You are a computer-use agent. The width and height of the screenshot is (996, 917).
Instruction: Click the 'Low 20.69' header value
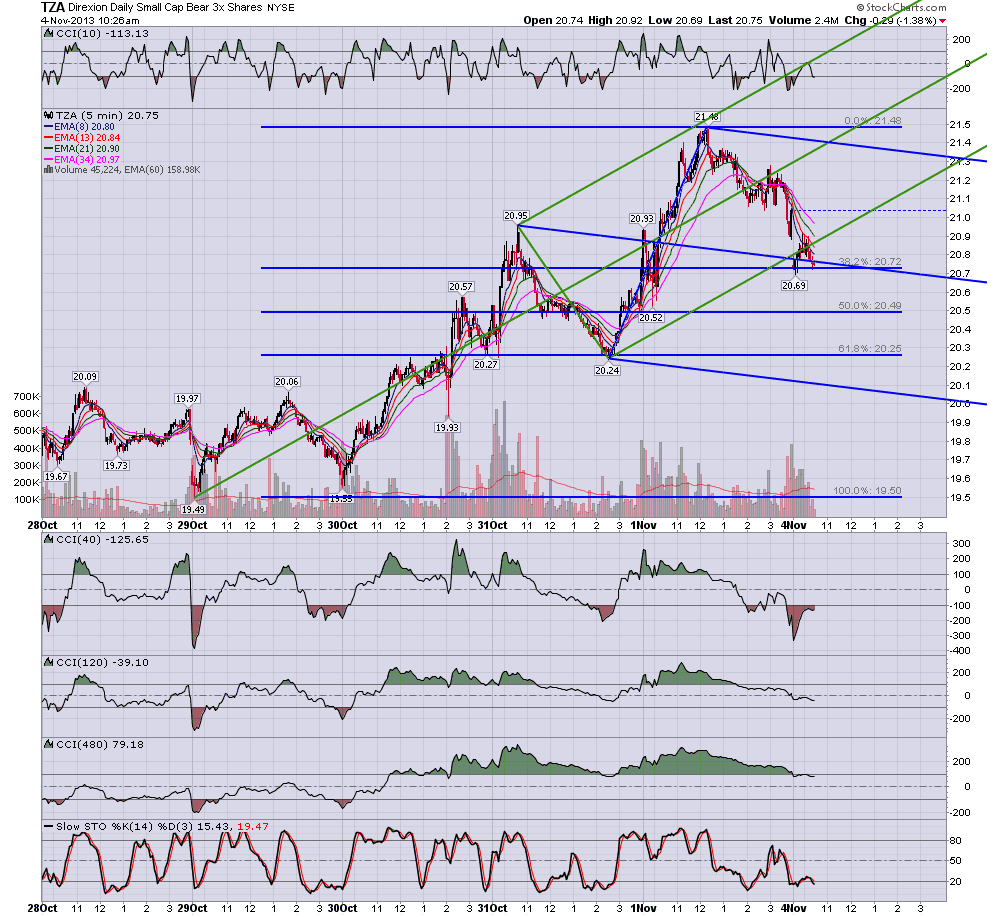[675, 20]
